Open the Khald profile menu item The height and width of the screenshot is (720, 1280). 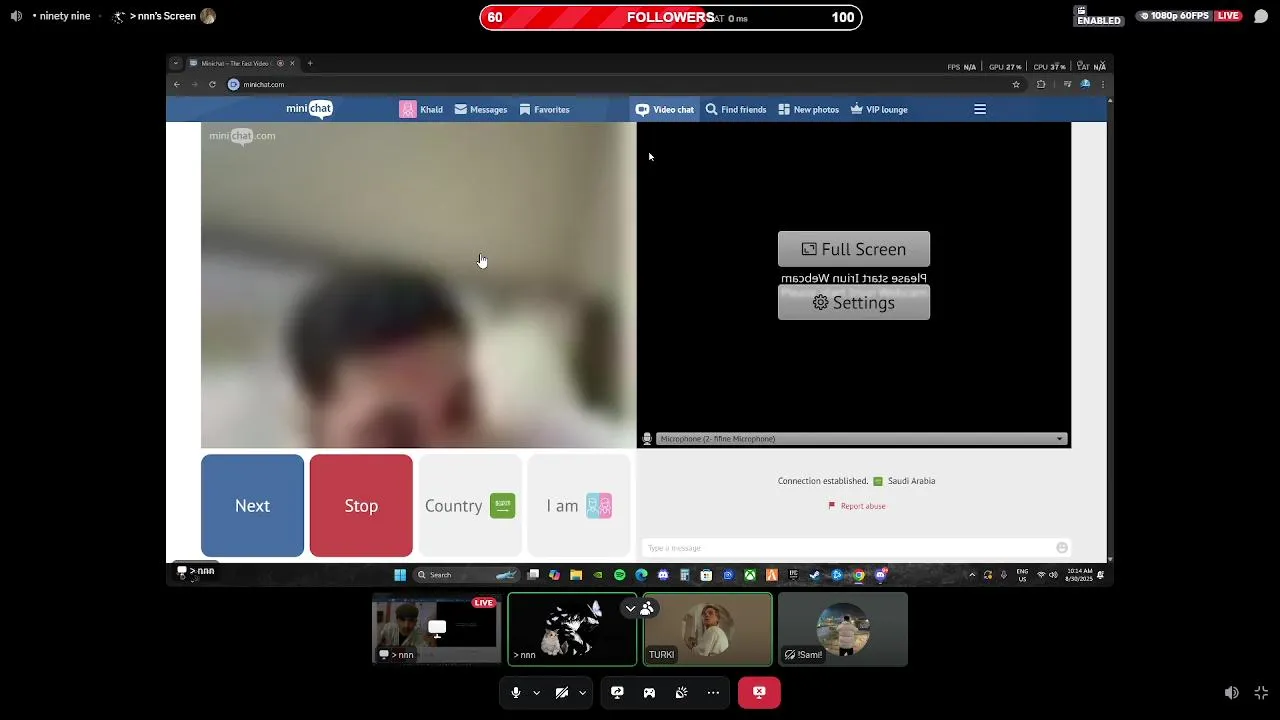[421, 109]
